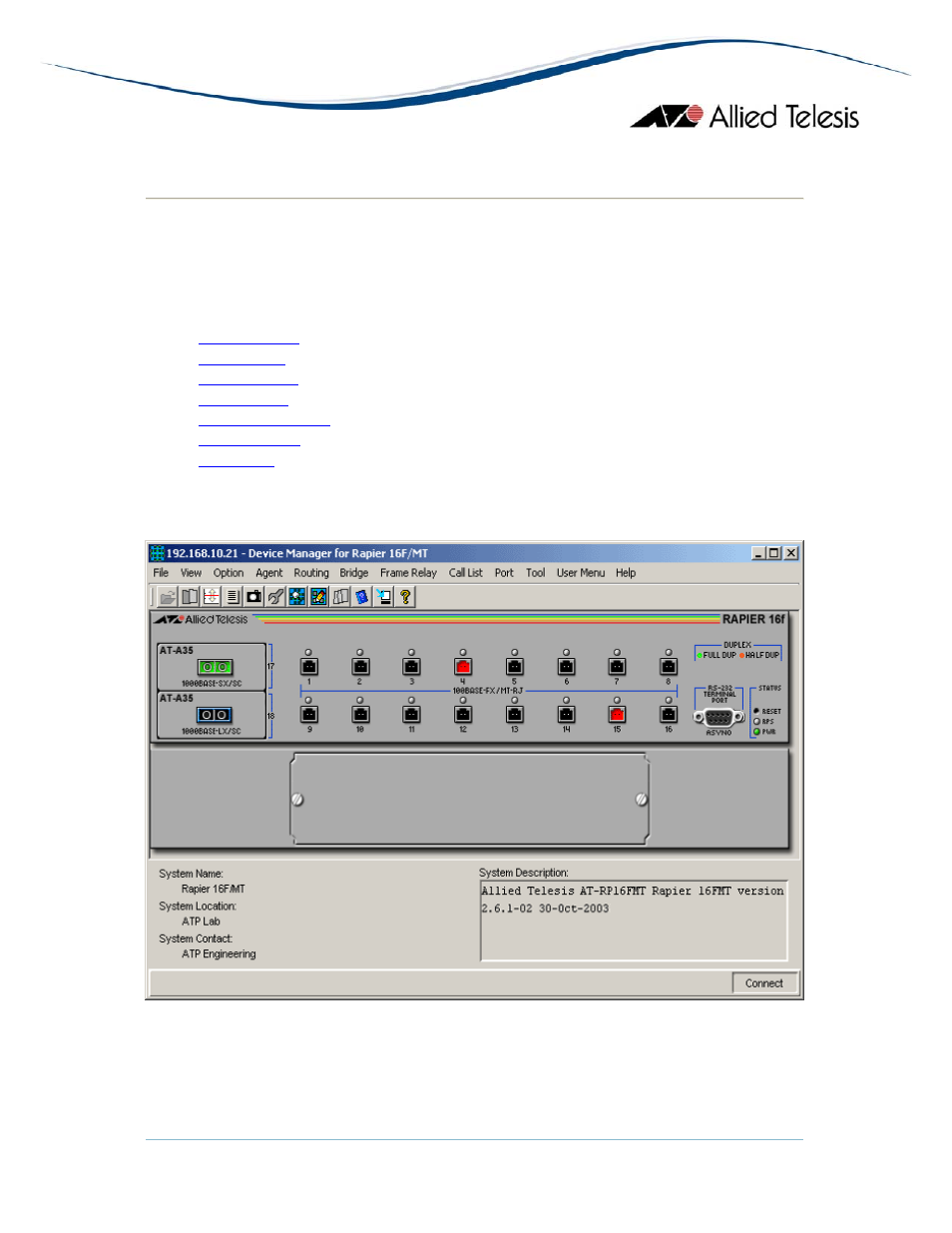Screen dimensions: 952x1233
Task: Select the red port 4
Action: pyautogui.click(x=463, y=666)
